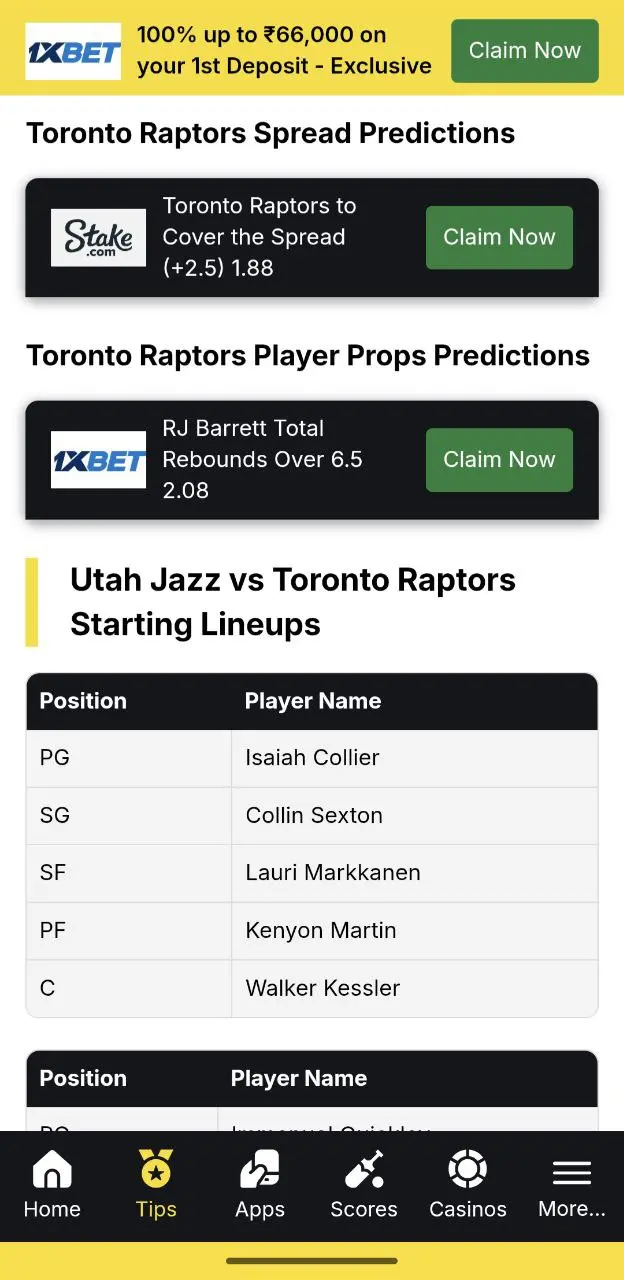This screenshot has width=624, height=1280.
Task: Claim Now for RJ Barrett rebounds prop
Action: [x=499, y=460]
